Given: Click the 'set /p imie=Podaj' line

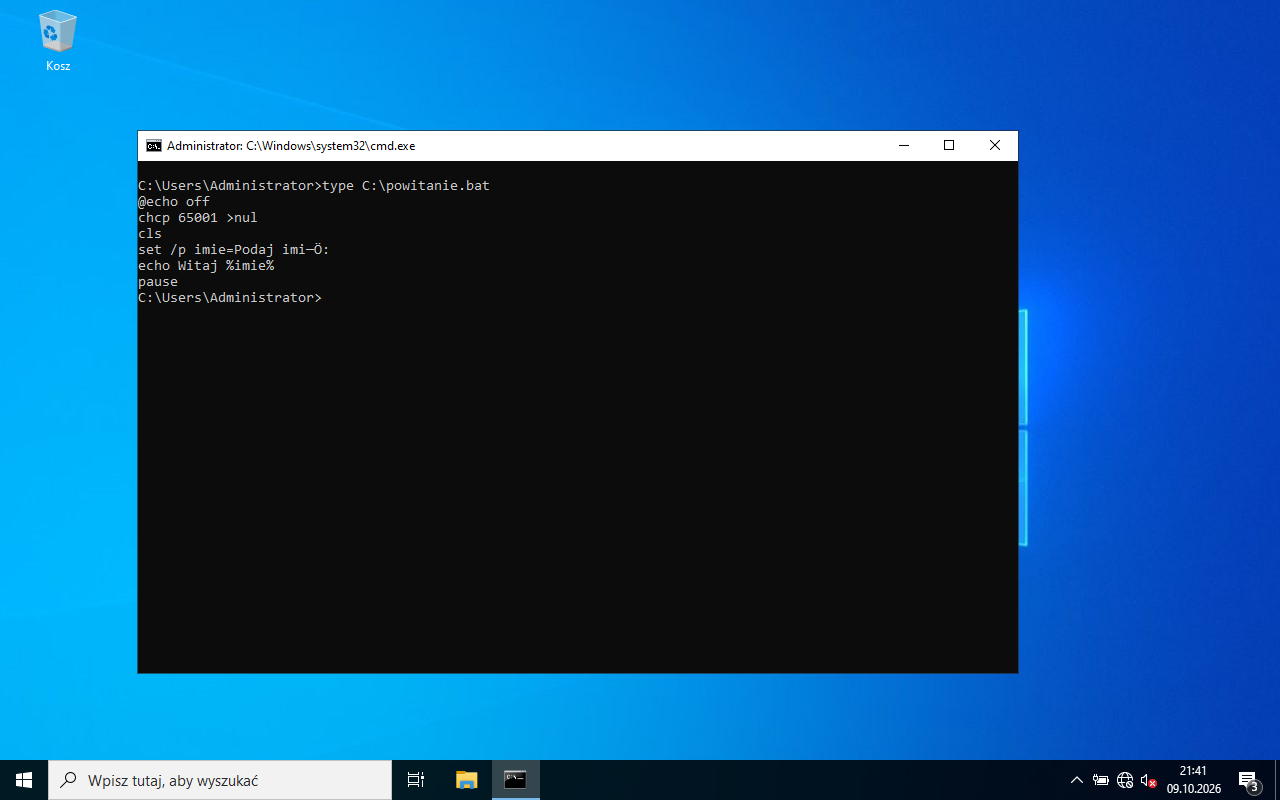Looking at the screenshot, I should pyautogui.click(x=234, y=250).
